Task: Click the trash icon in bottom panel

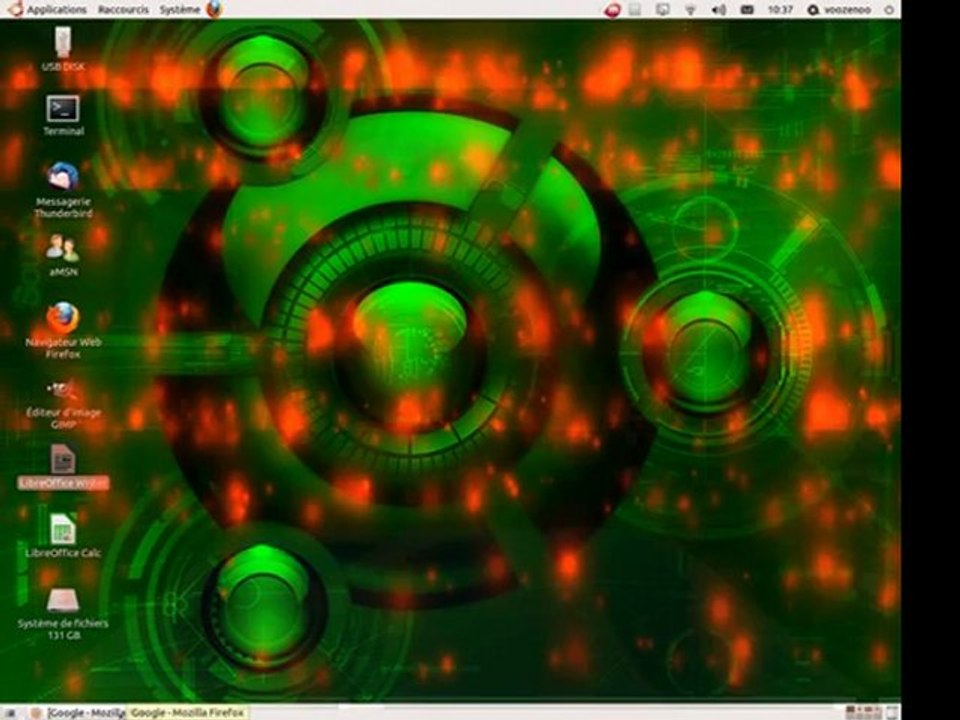Action: point(892,712)
